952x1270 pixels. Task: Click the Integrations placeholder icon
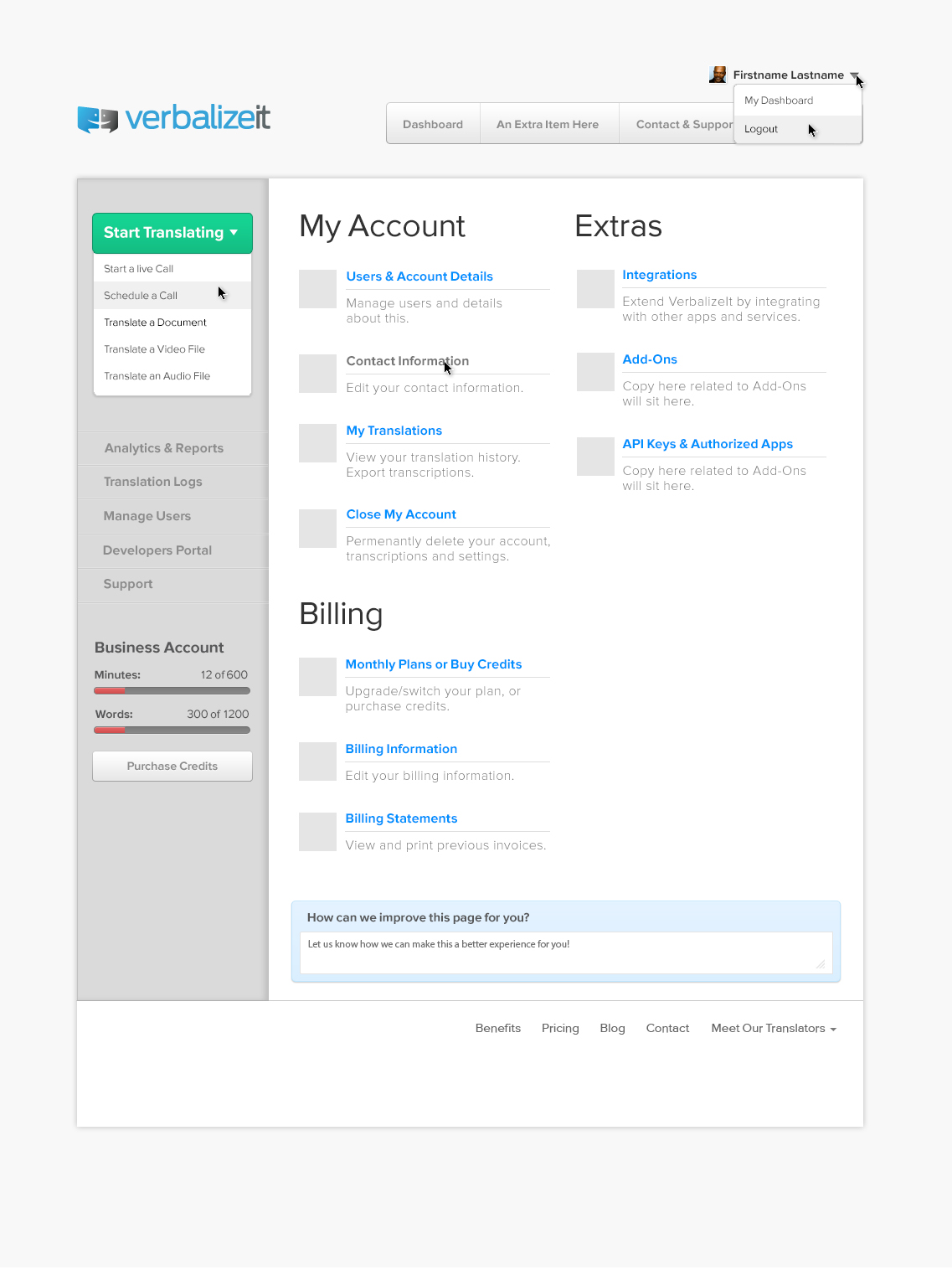pos(595,289)
